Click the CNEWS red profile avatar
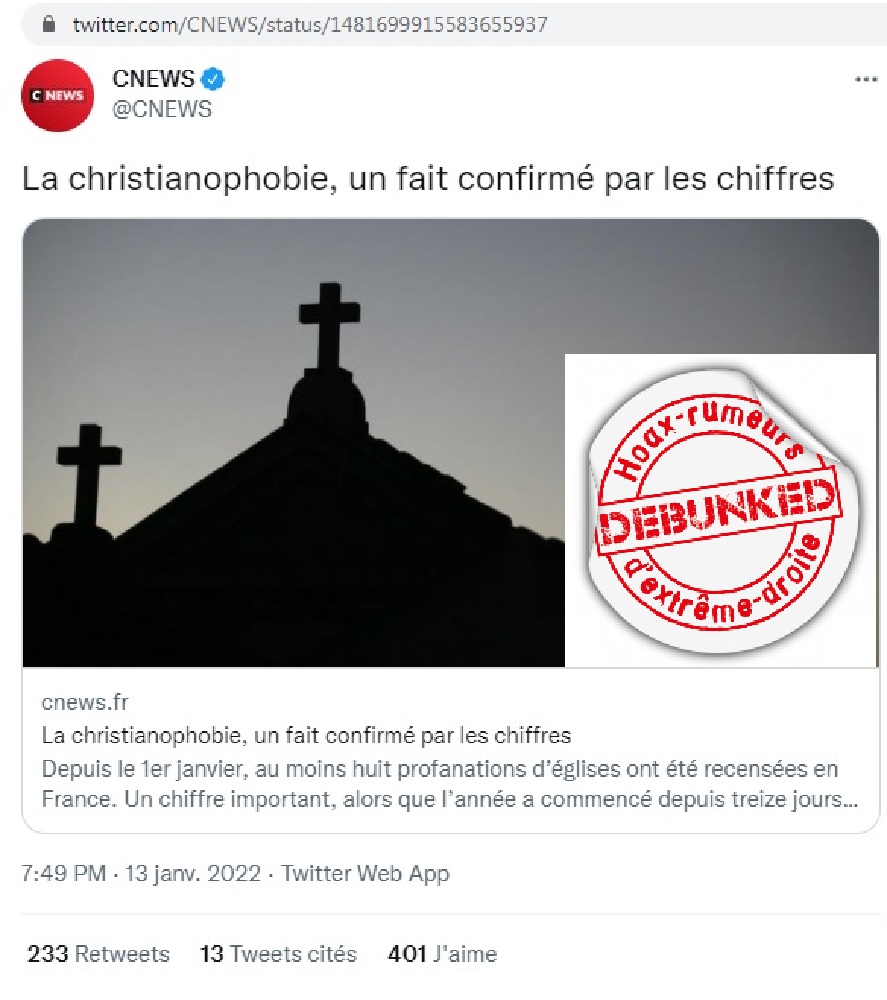This screenshot has width=887, height=1000. pos(57,96)
